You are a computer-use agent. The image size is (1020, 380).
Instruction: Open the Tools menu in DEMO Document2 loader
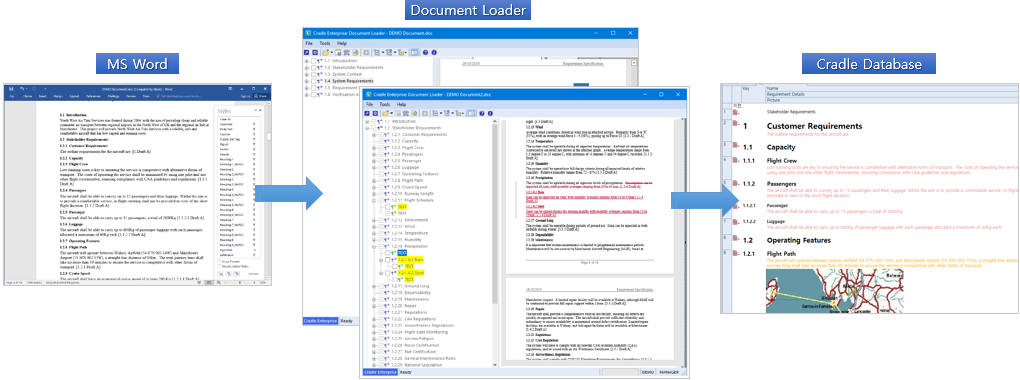coord(384,104)
